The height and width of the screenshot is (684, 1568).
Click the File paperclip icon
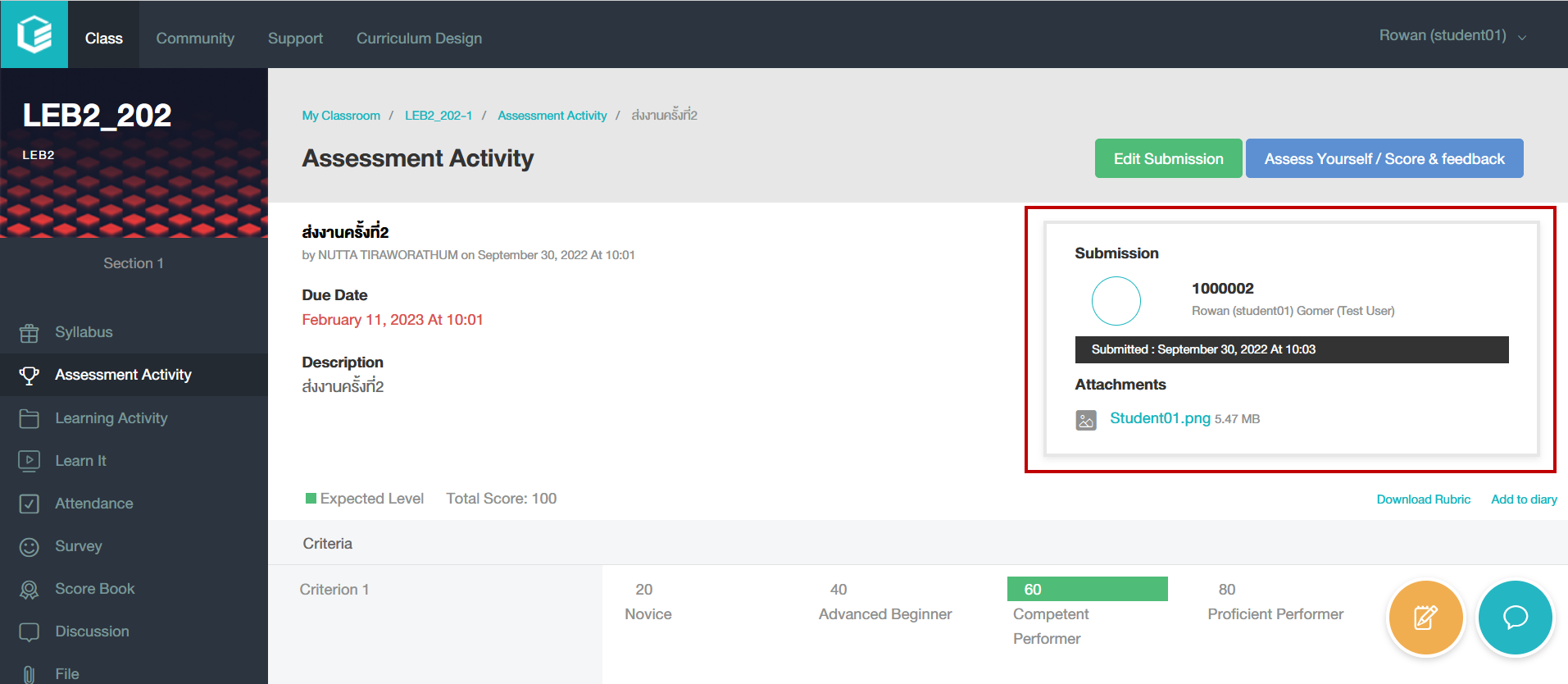(x=29, y=674)
